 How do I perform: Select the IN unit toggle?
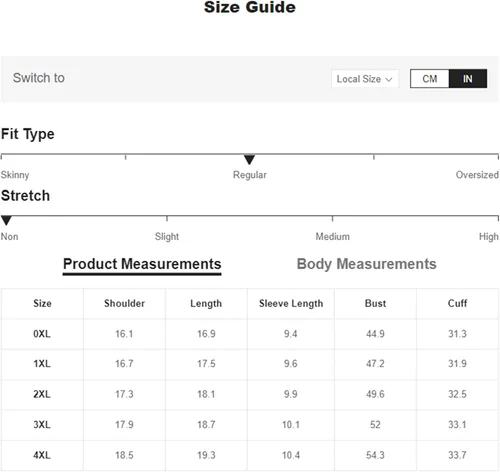(468, 79)
